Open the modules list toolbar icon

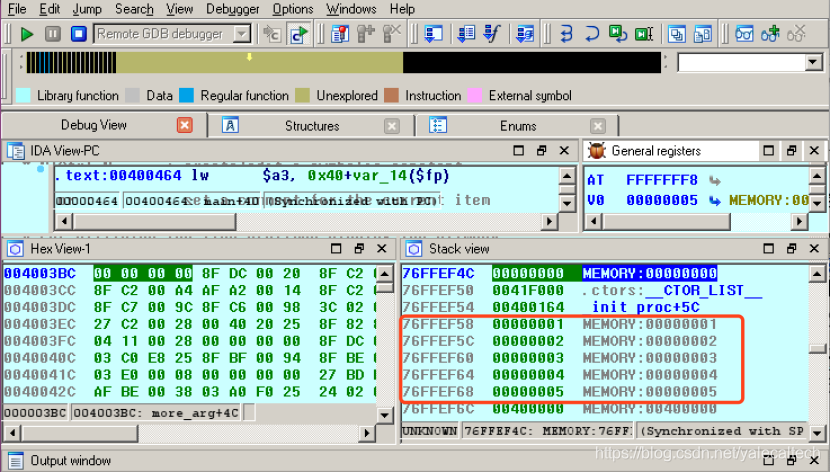pos(677,34)
